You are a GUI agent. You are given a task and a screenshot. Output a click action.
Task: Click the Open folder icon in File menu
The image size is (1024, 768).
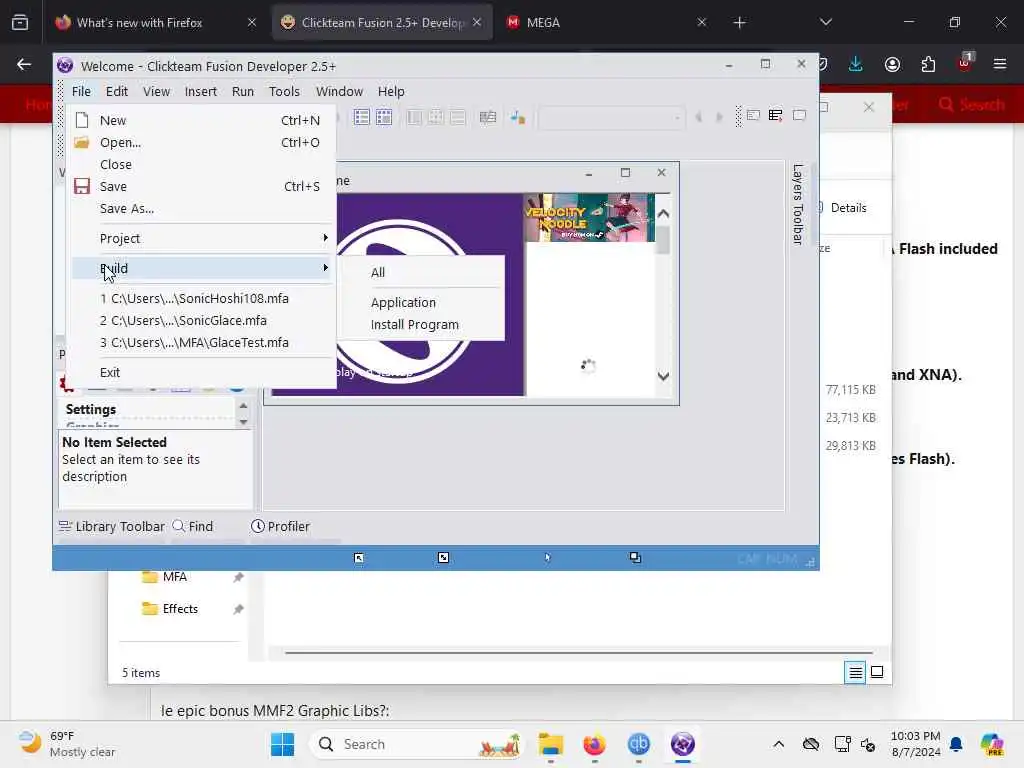(82, 142)
